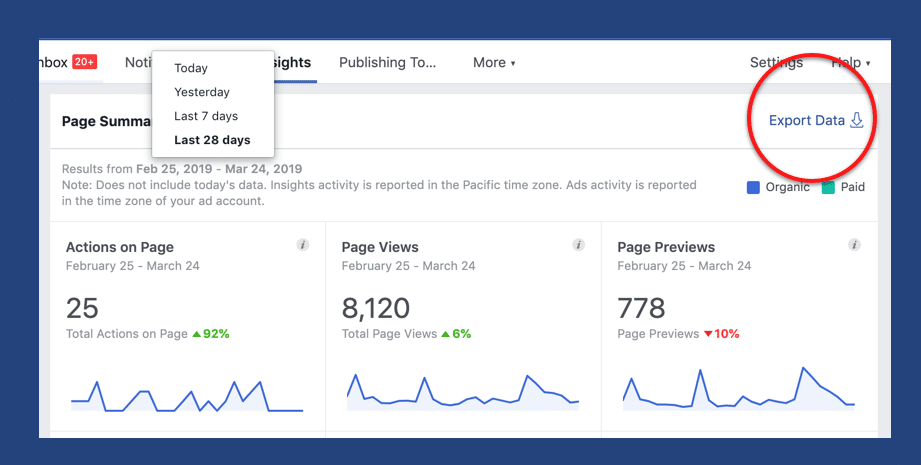921x465 pixels.
Task: Open the Inbox tab
Action: click(52, 62)
